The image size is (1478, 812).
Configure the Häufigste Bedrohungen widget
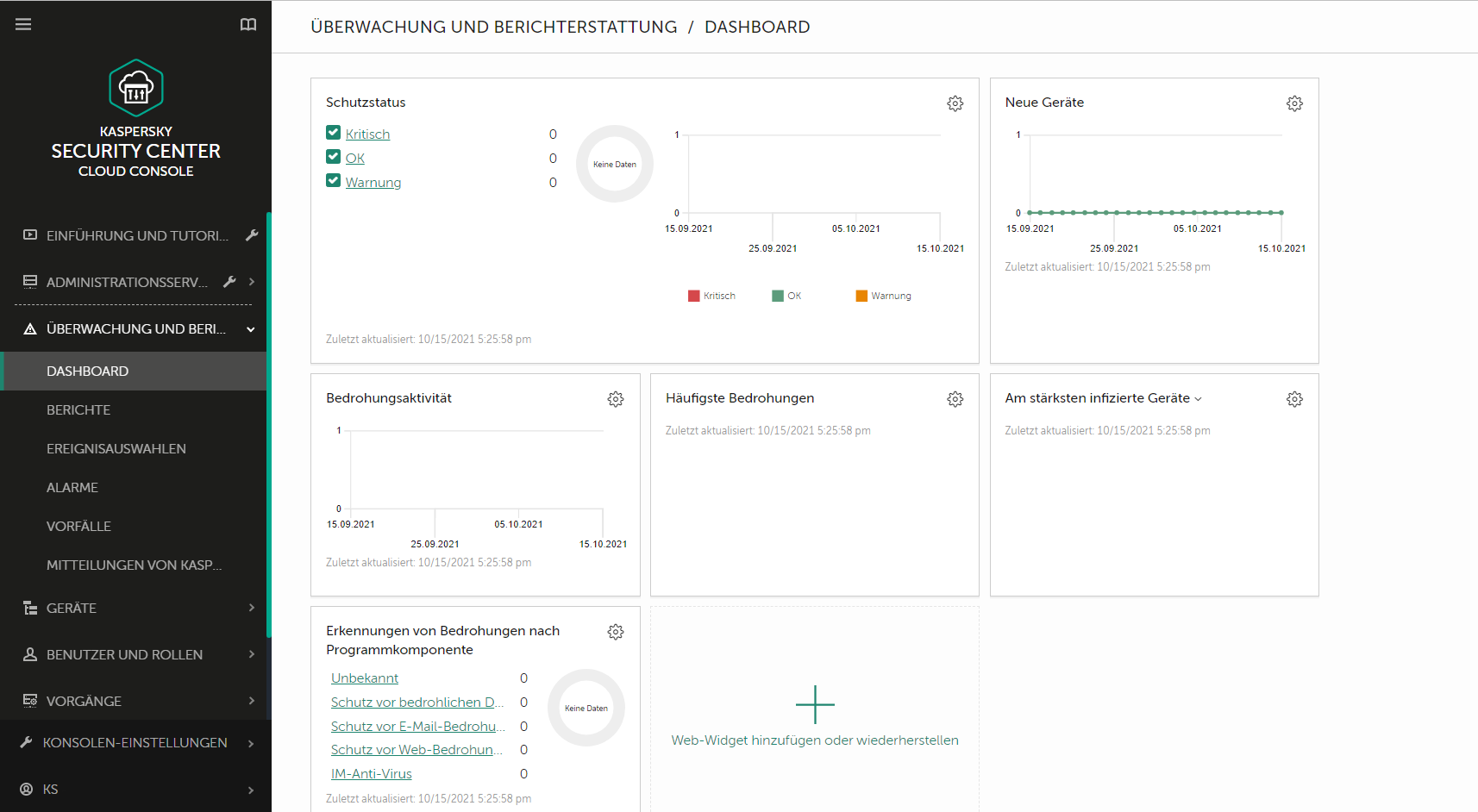point(955,398)
